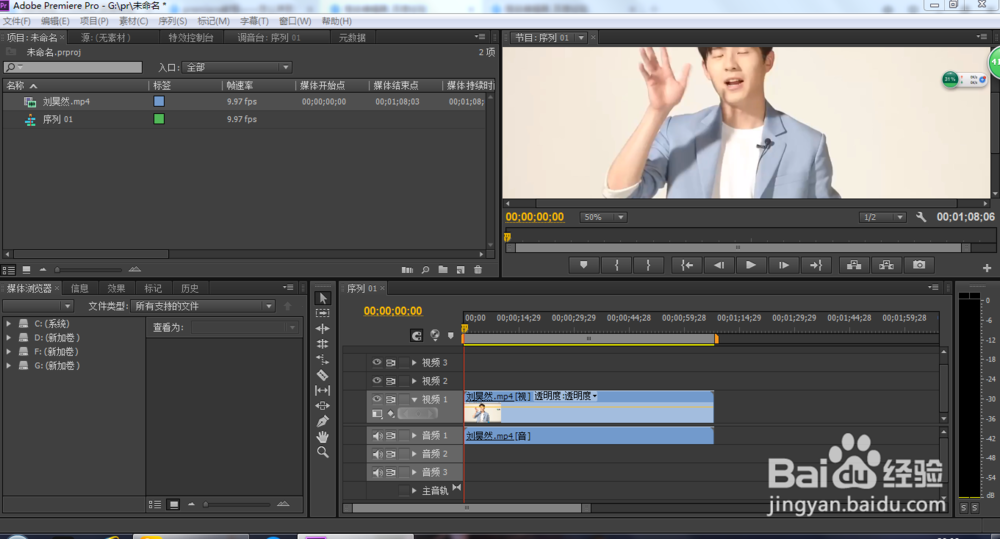Click the Go to Out point button

[x=816, y=265]
